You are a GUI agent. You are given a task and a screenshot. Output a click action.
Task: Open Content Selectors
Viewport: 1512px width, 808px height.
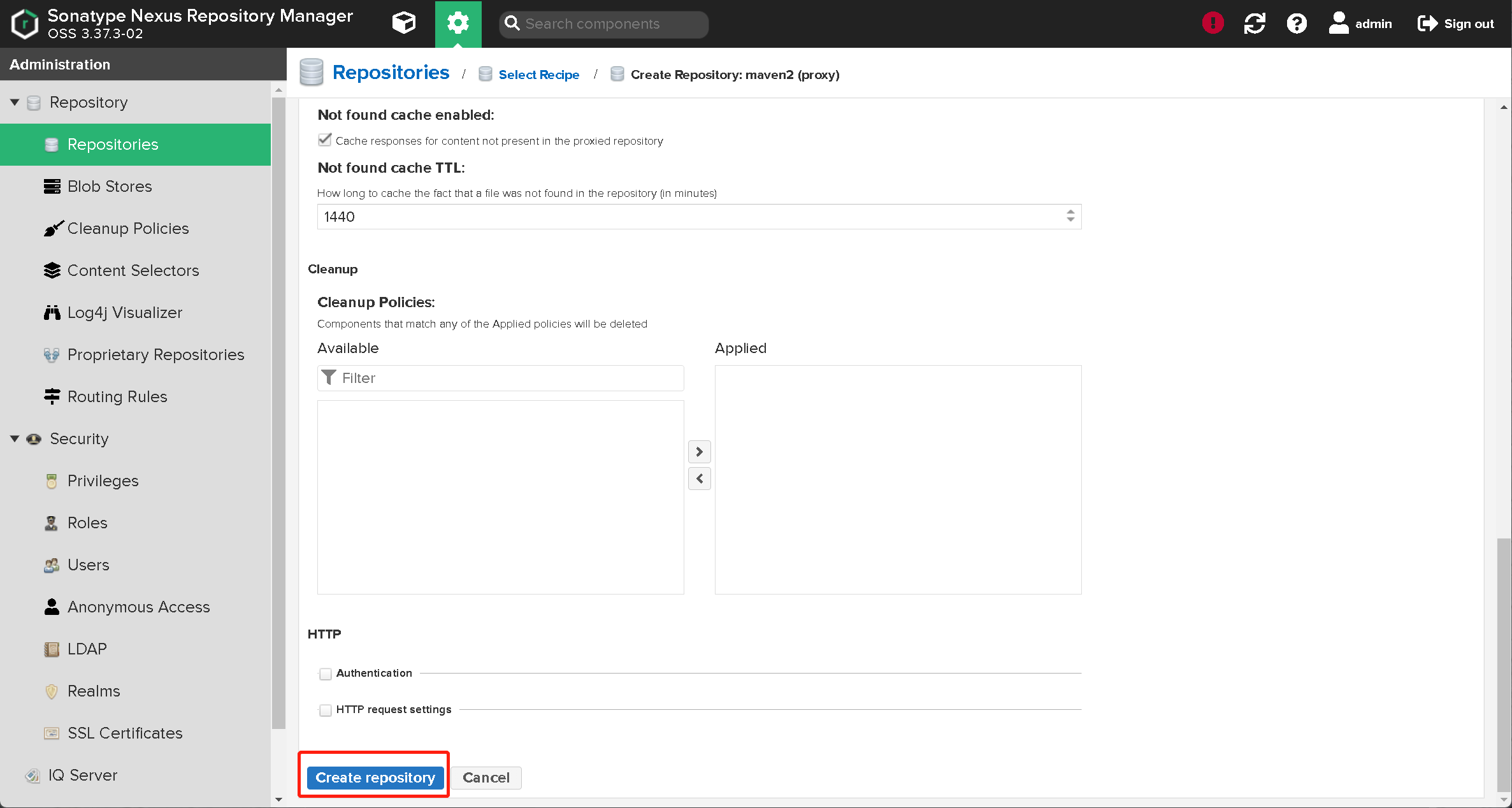pyautogui.click(x=136, y=270)
